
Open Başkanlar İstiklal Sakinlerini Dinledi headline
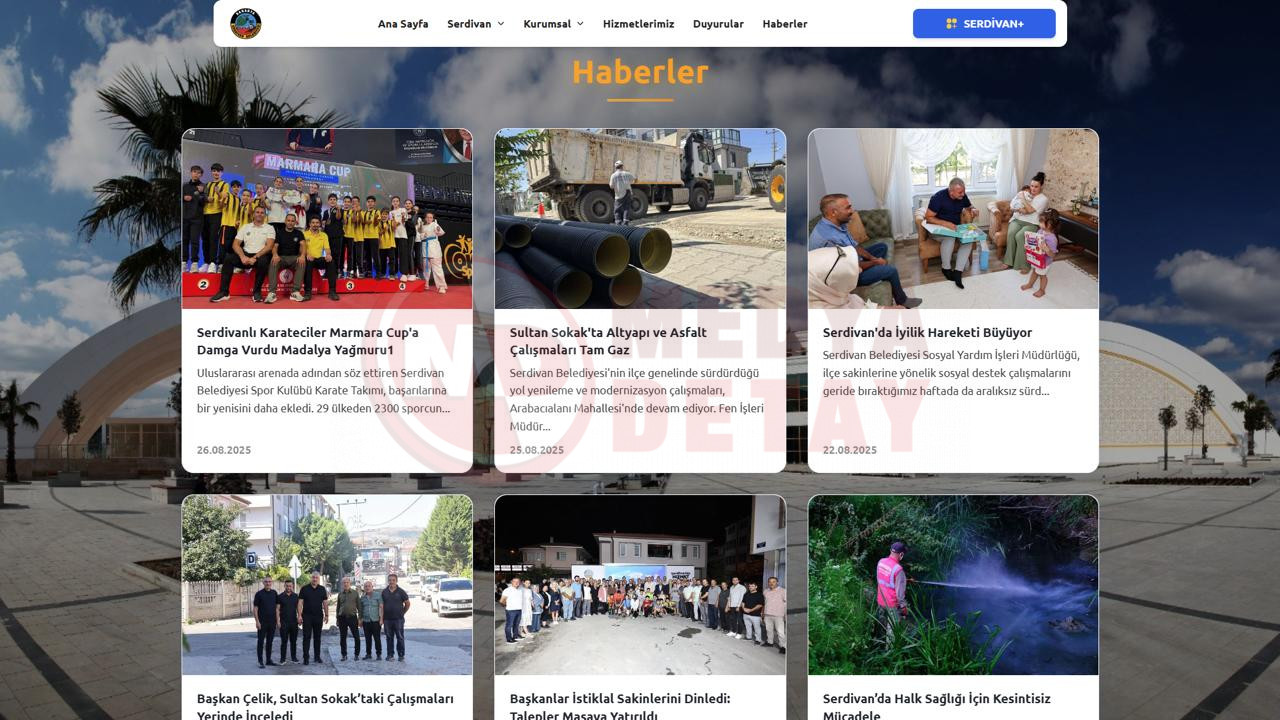[x=620, y=706]
